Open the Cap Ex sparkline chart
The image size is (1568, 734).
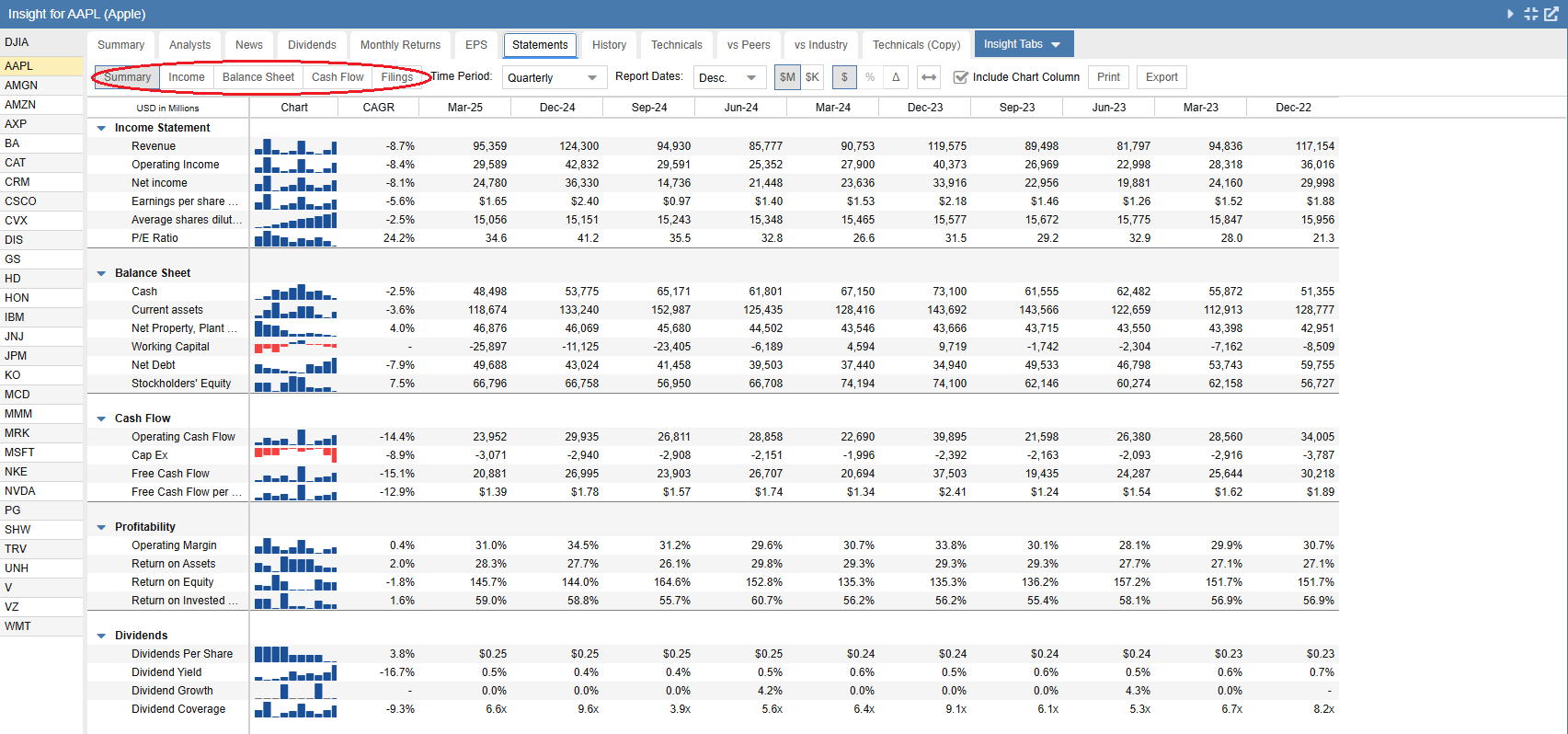point(295,455)
